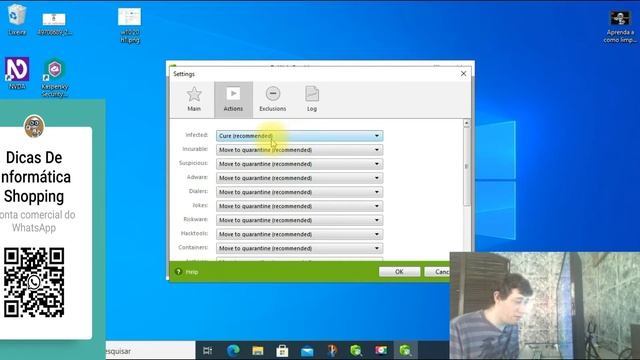Expand the Infected action dropdown

pos(299,136)
